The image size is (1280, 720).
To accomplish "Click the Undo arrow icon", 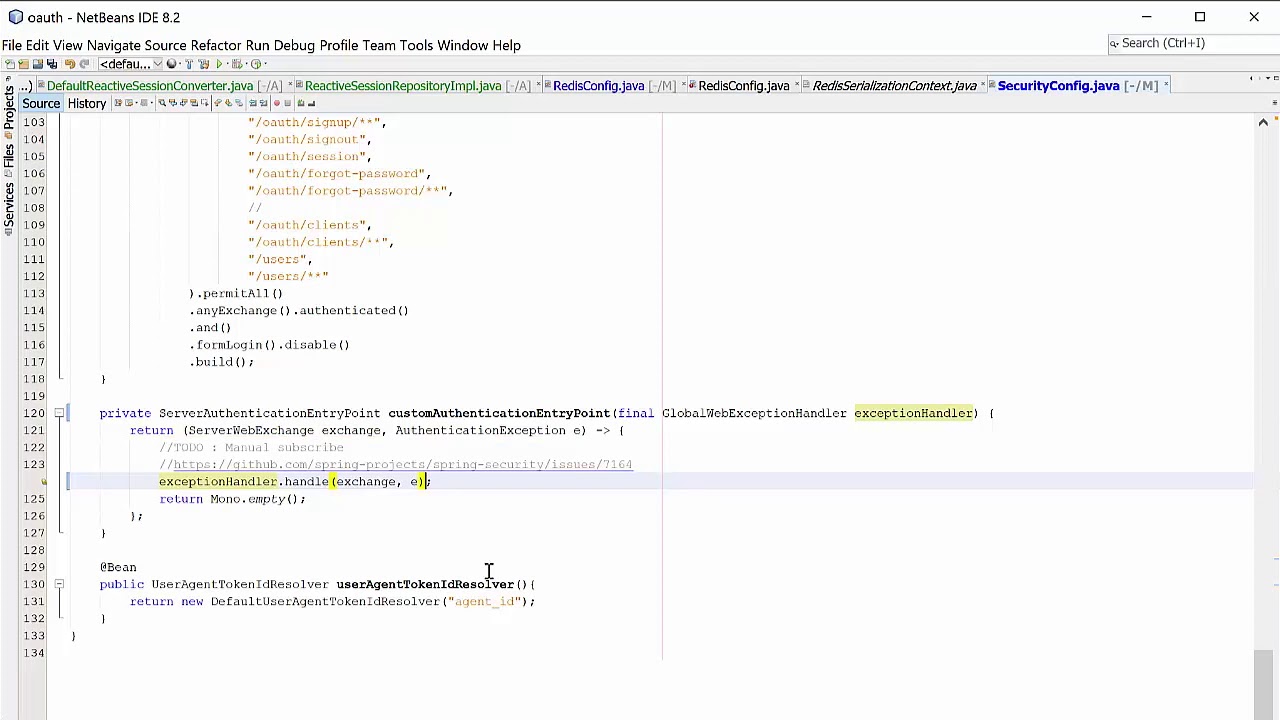I will pos(70,64).
